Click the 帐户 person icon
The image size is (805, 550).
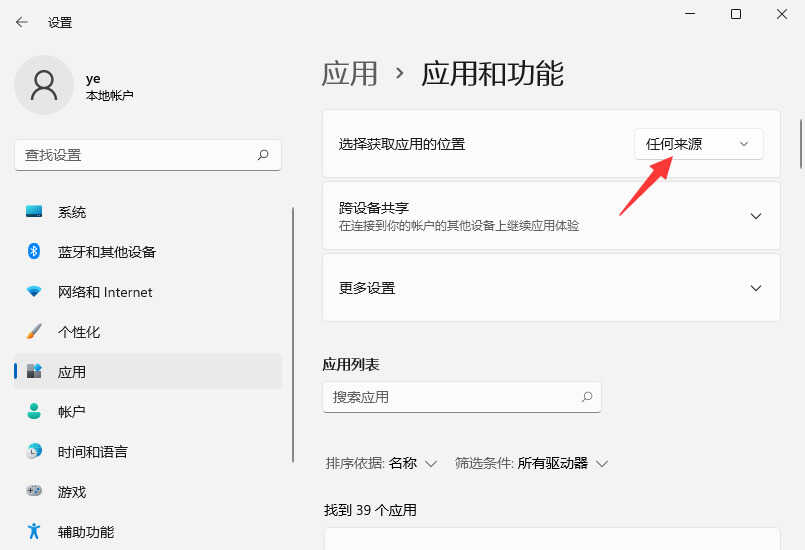click(34, 412)
